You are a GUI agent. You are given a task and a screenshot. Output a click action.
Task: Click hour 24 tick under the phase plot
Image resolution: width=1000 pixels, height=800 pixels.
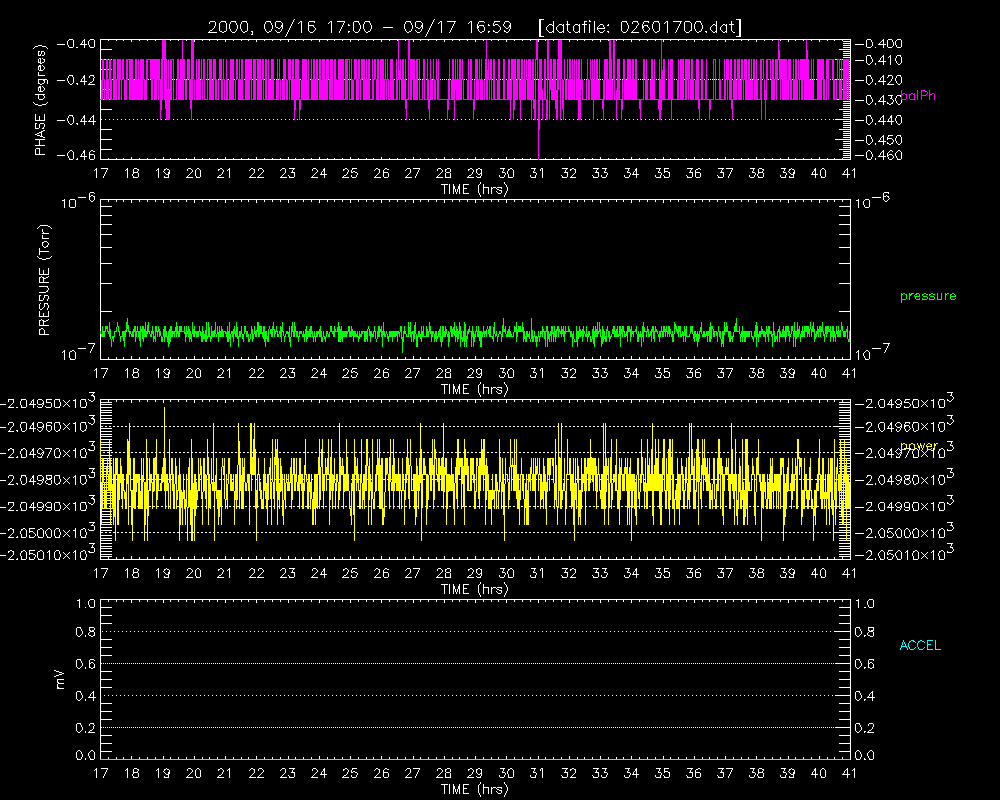[319, 174]
